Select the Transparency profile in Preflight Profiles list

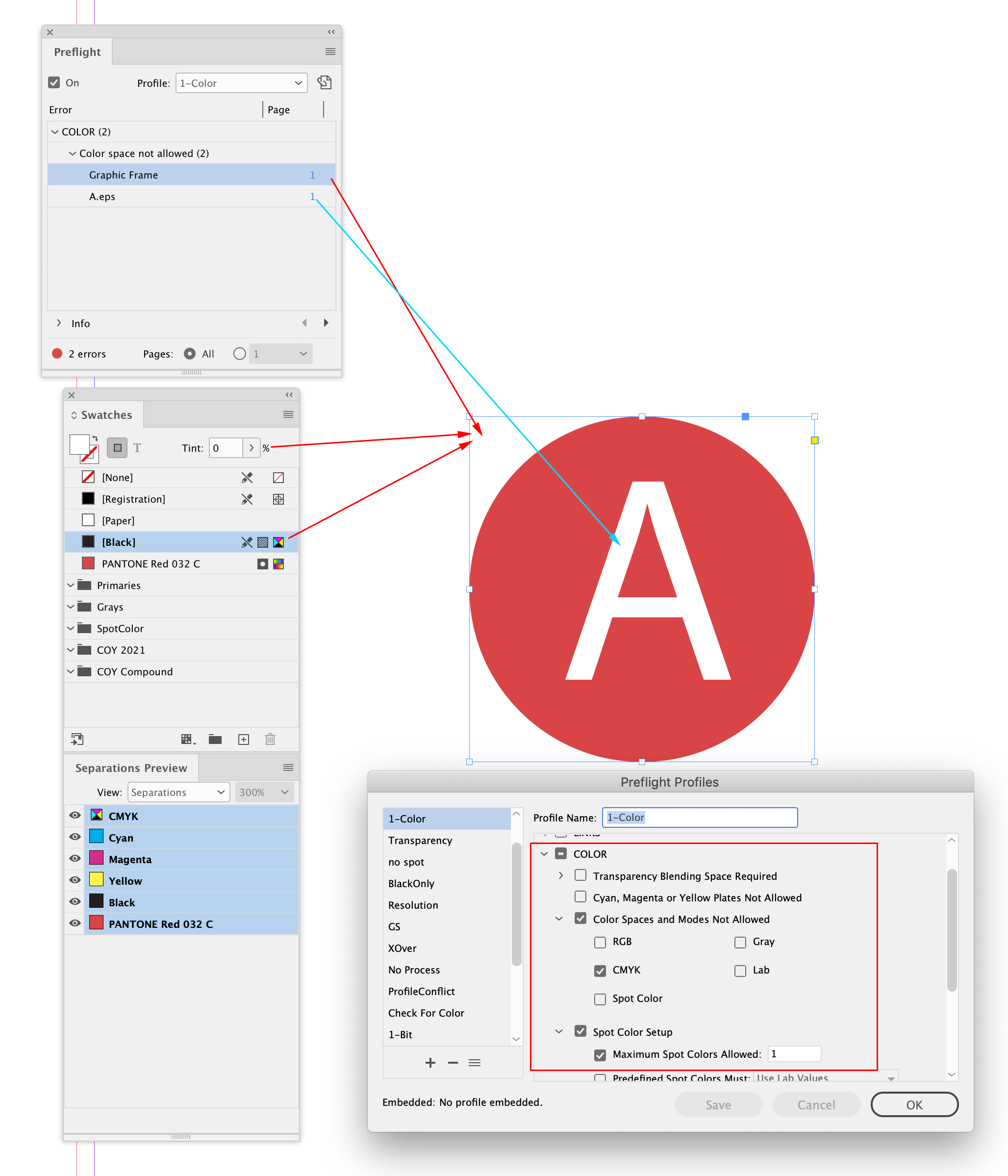(420, 841)
